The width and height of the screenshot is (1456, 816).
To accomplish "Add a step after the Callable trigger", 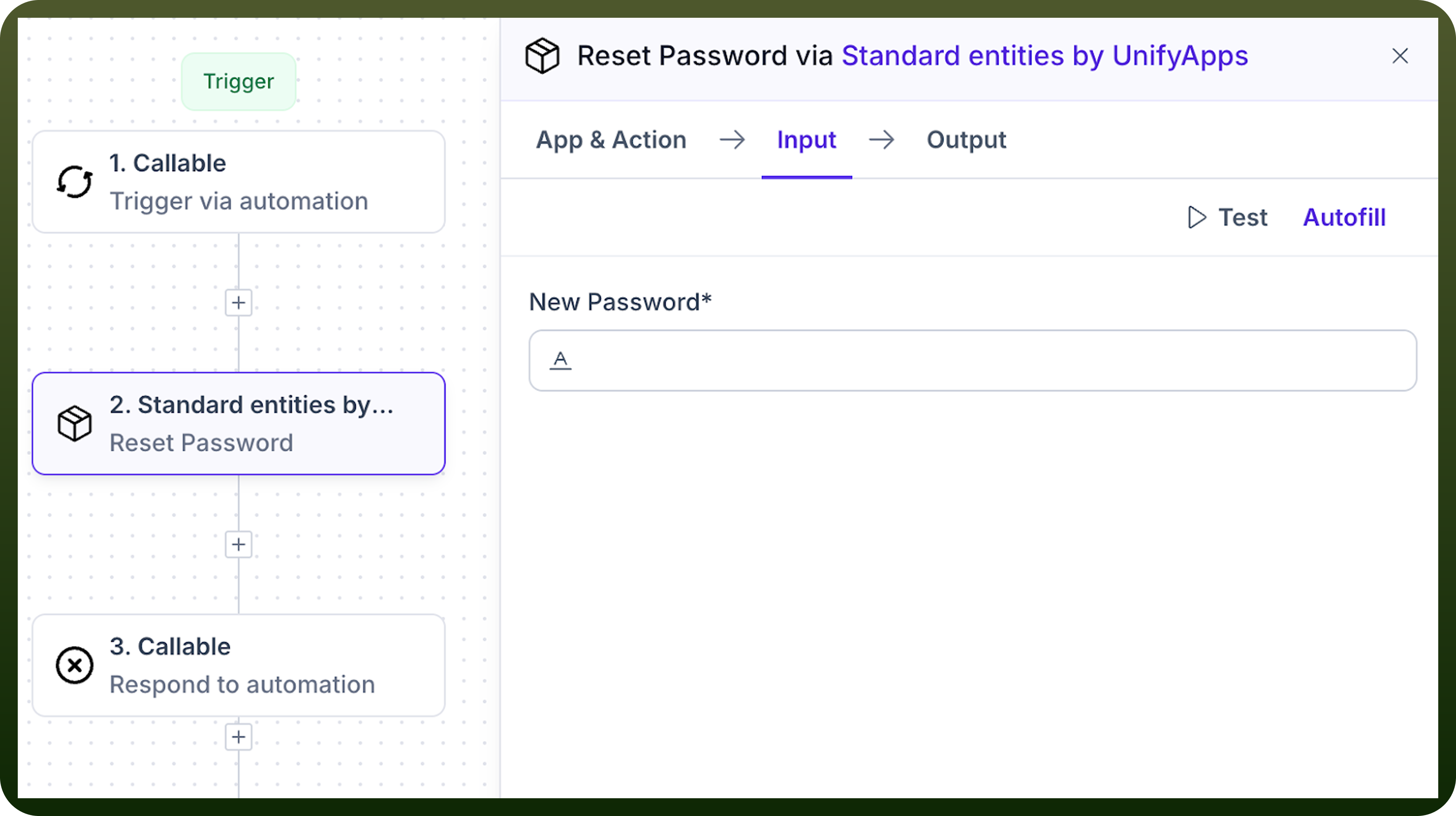I will pyautogui.click(x=238, y=303).
